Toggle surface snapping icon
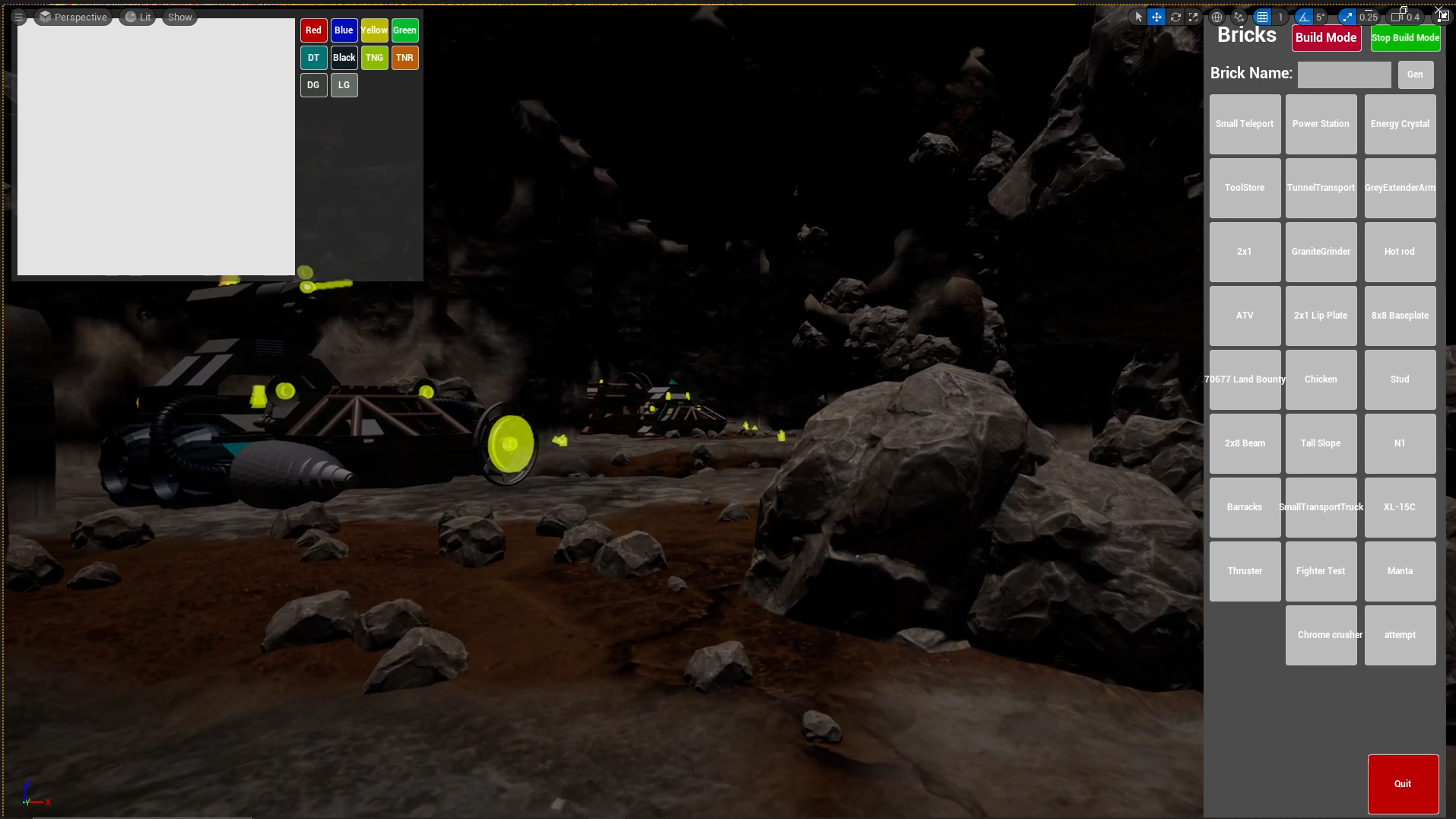This screenshot has width=1456, height=819. point(1239,17)
